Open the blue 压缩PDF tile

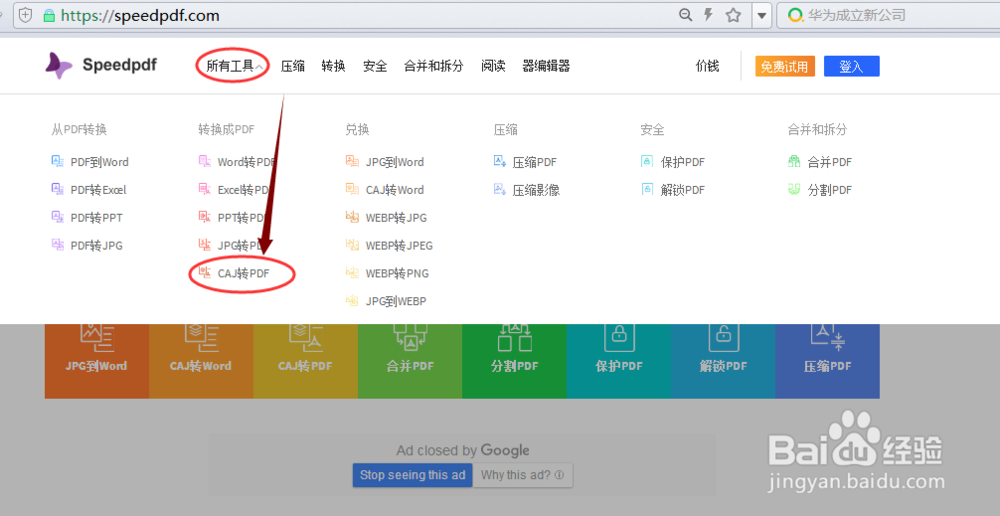click(x=828, y=360)
